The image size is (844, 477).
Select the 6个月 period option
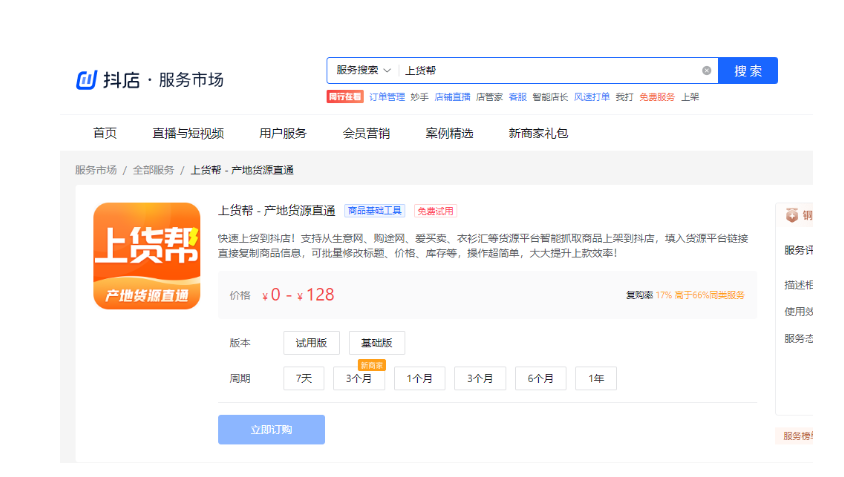click(x=540, y=378)
